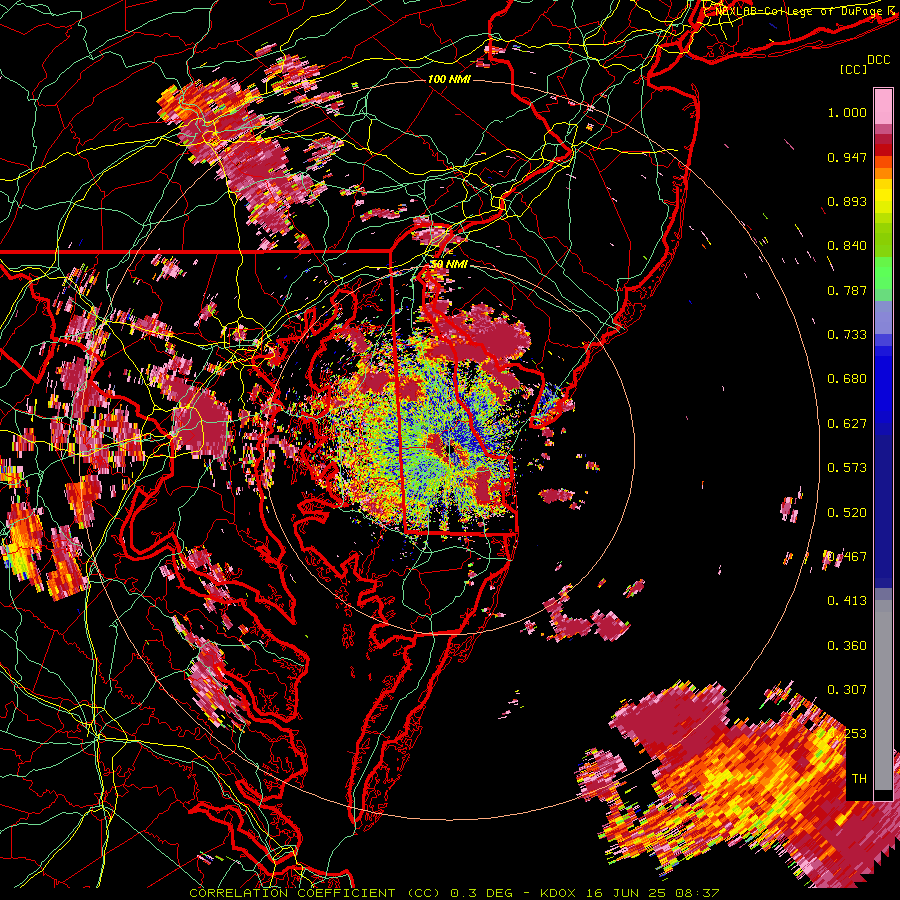Select the 0.893 legend value
Screen dimensions: 900x900
(847, 201)
